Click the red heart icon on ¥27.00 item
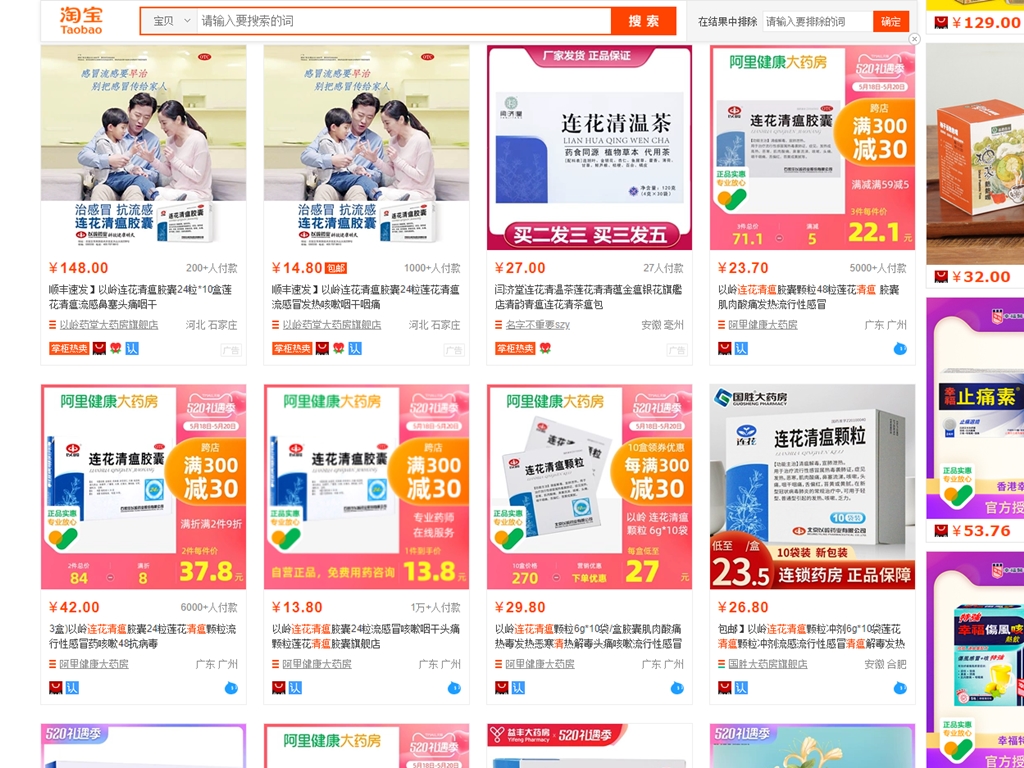Screen dimensions: 1024x768 pyautogui.click(x=545, y=348)
